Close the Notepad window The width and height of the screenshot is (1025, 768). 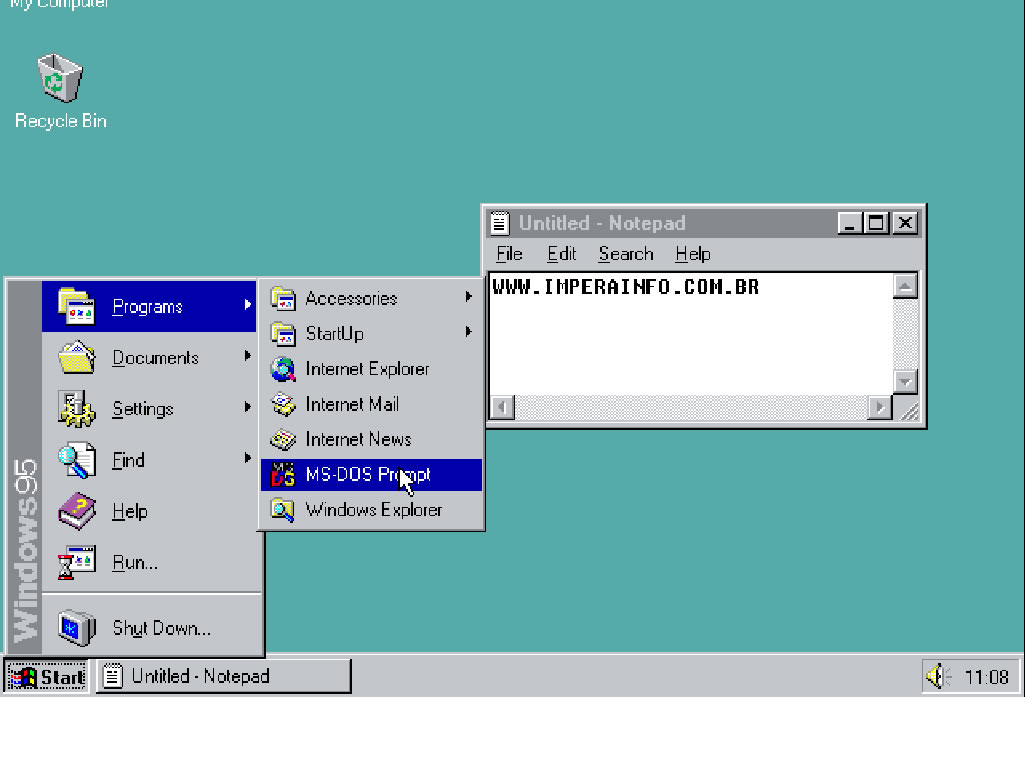pyautogui.click(x=905, y=224)
